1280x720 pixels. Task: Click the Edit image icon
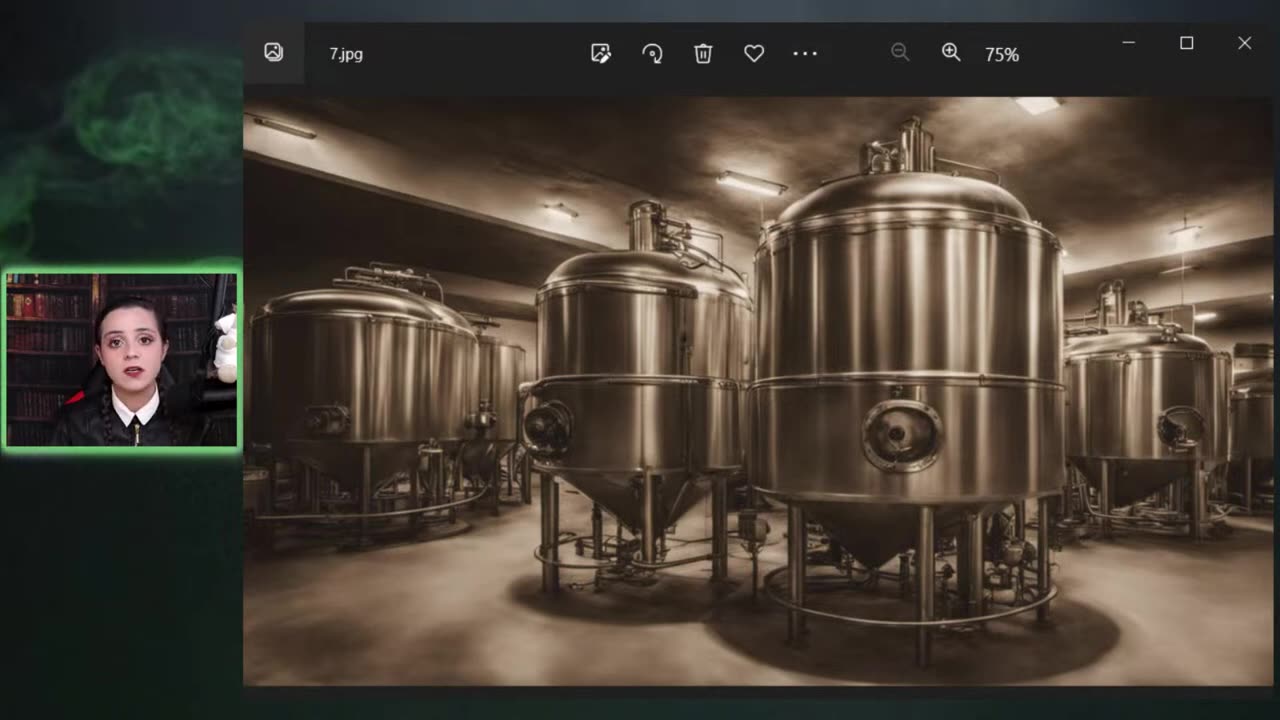tap(601, 54)
